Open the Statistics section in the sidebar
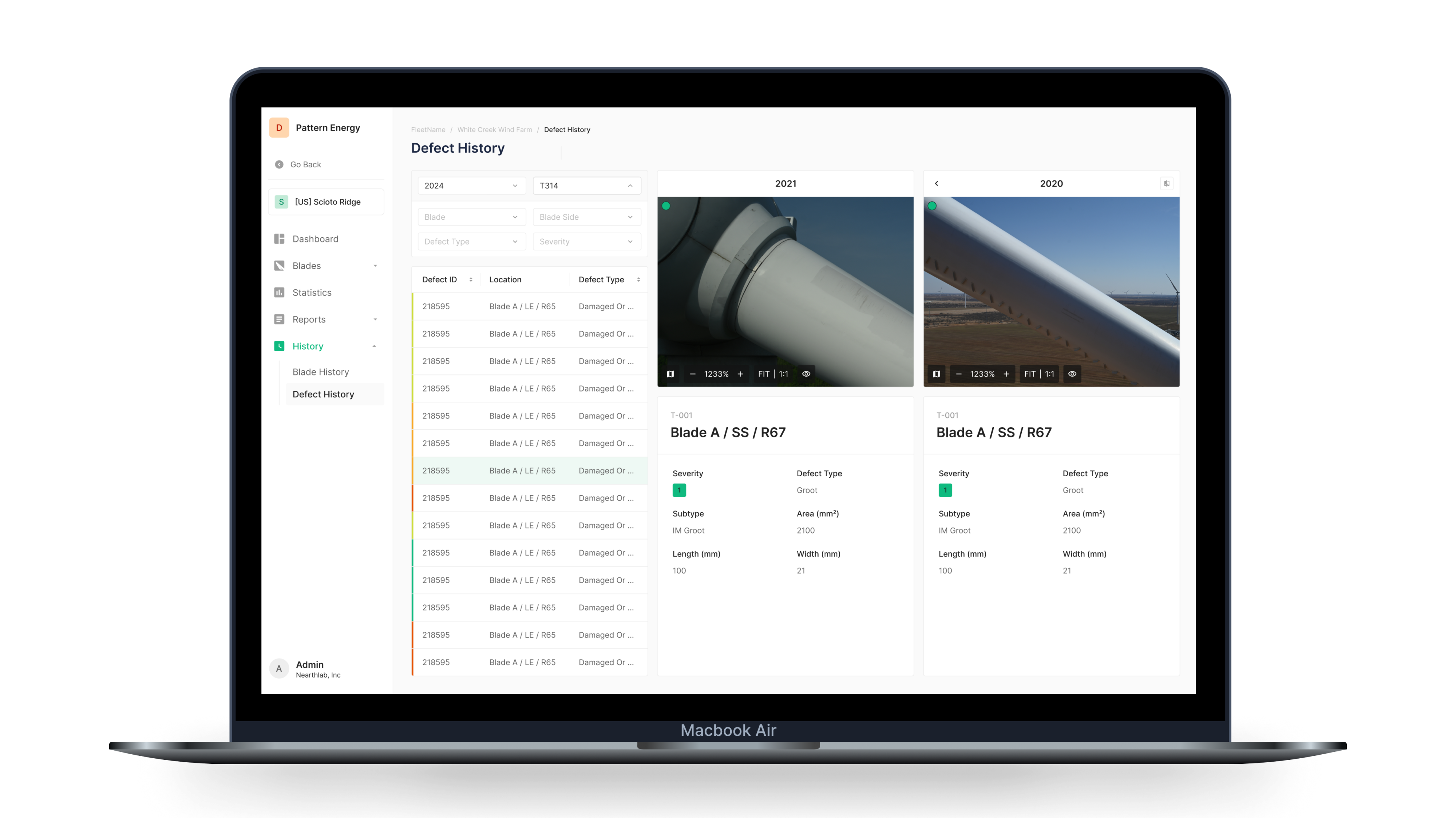The image size is (1456, 818). click(x=312, y=292)
